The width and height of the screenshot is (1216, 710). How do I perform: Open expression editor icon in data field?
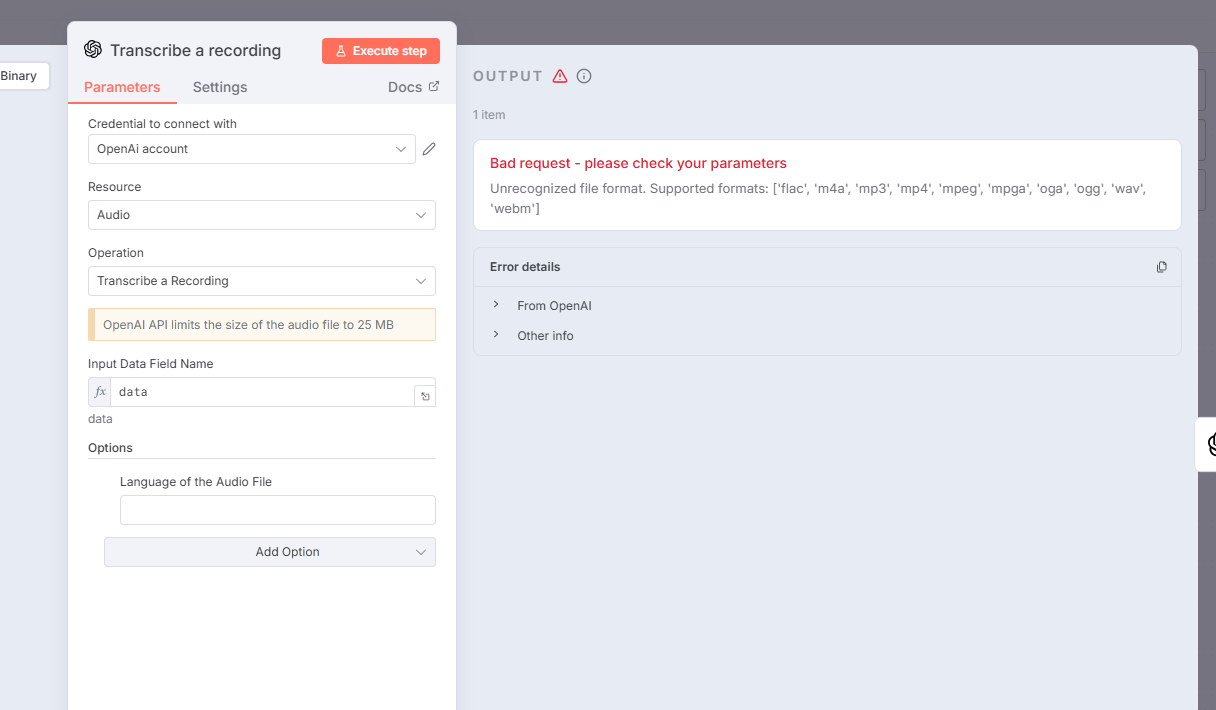click(x=425, y=397)
